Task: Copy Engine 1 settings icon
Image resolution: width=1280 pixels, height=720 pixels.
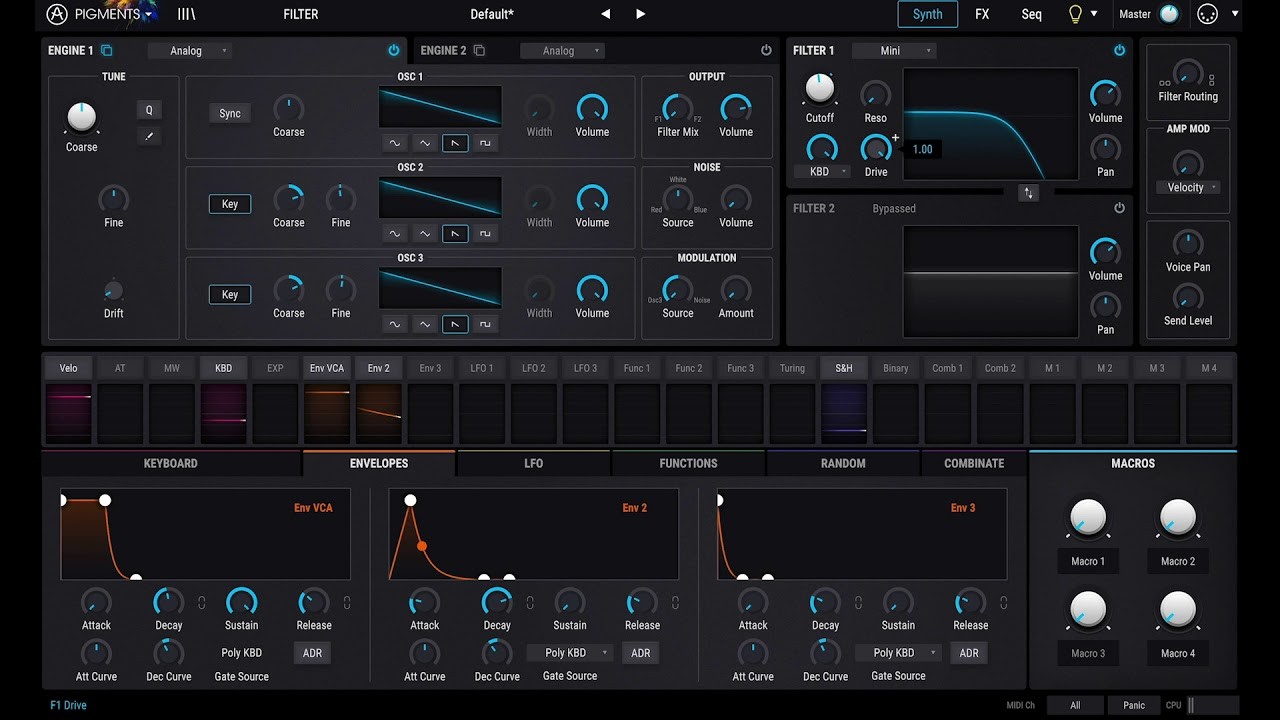Action: point(107,50)
